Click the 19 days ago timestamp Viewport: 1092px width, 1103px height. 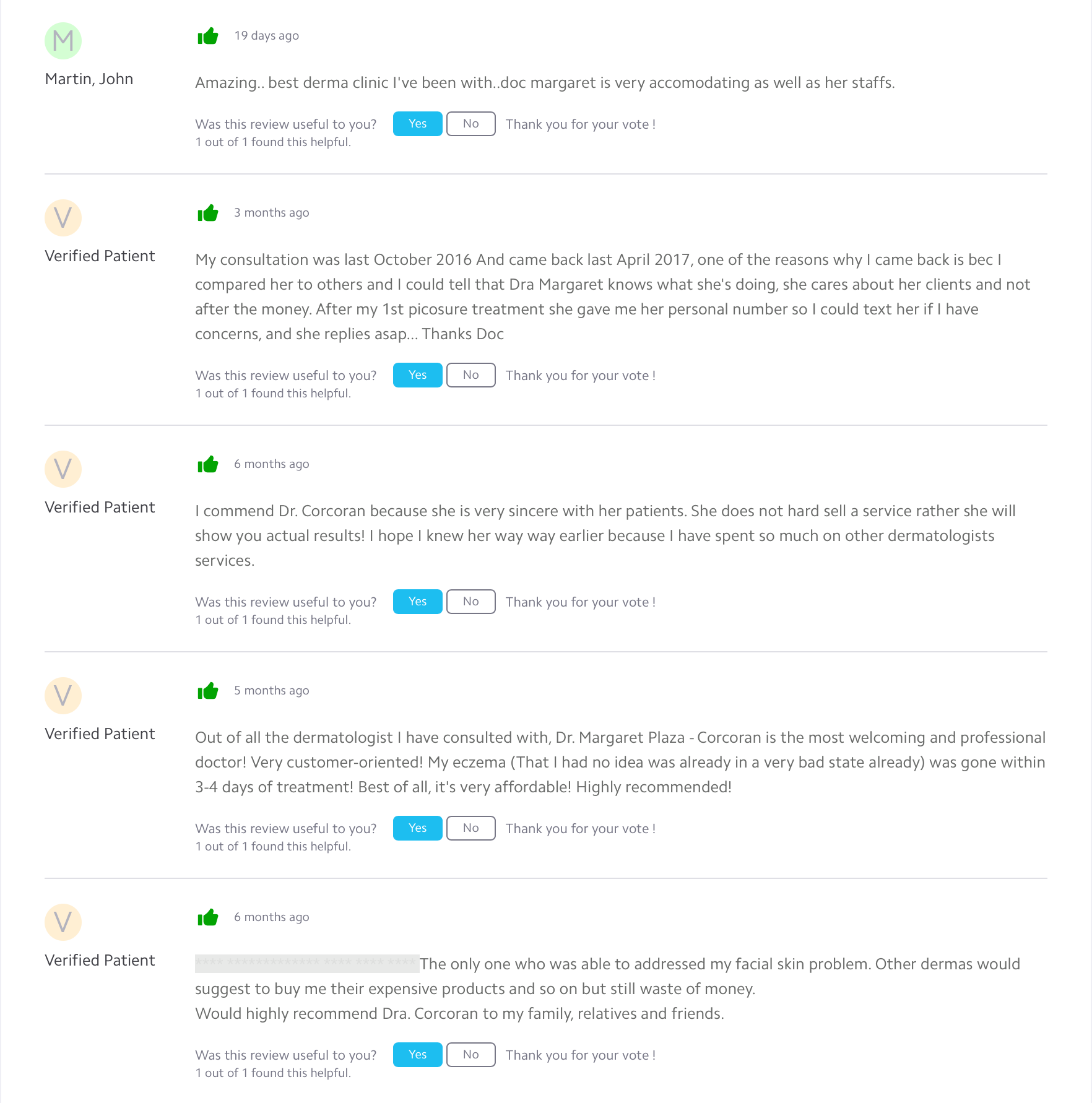(x=267, y=36)
